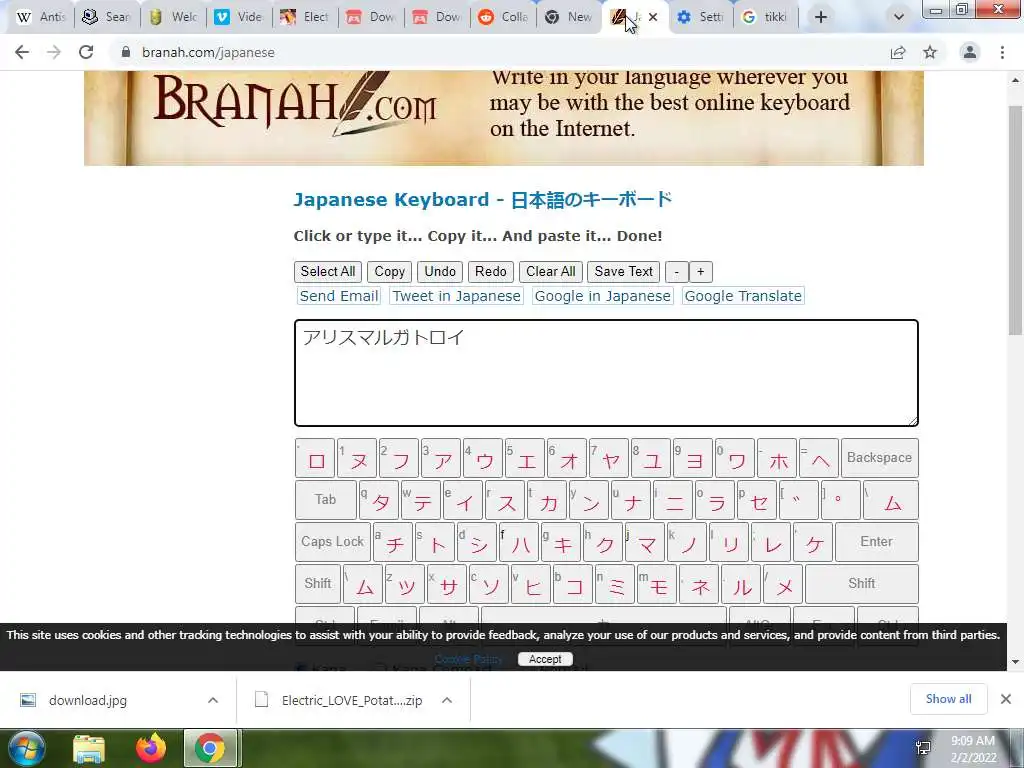1024x768 pixels.
Task: Close the active Japanese keyboard tab
Action: click(x=653, y=17)
